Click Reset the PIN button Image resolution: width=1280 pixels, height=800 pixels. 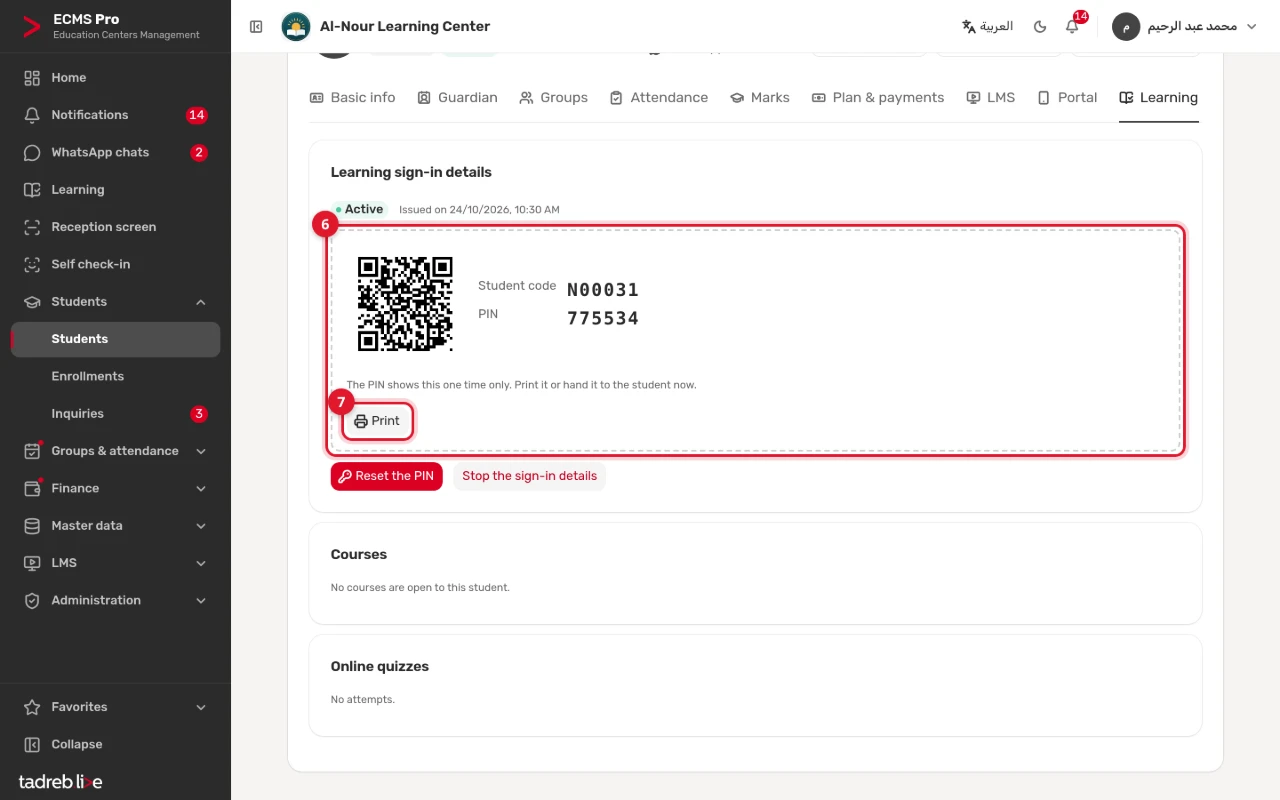coord(386,476)
